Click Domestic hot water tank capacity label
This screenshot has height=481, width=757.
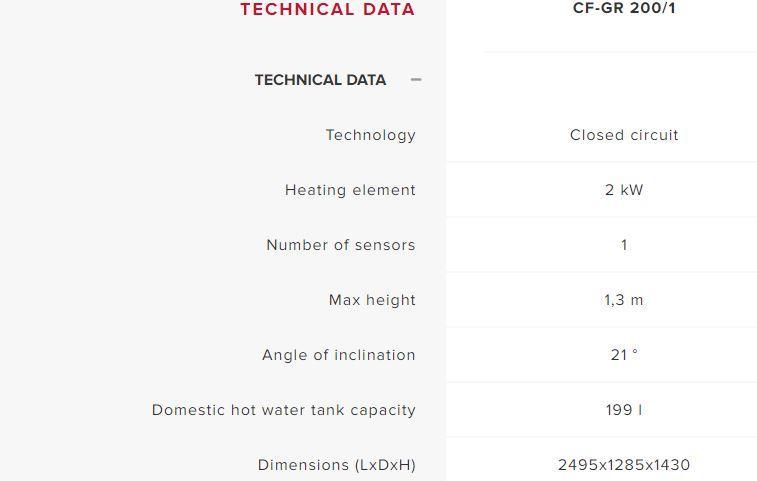tap(283, 410)
